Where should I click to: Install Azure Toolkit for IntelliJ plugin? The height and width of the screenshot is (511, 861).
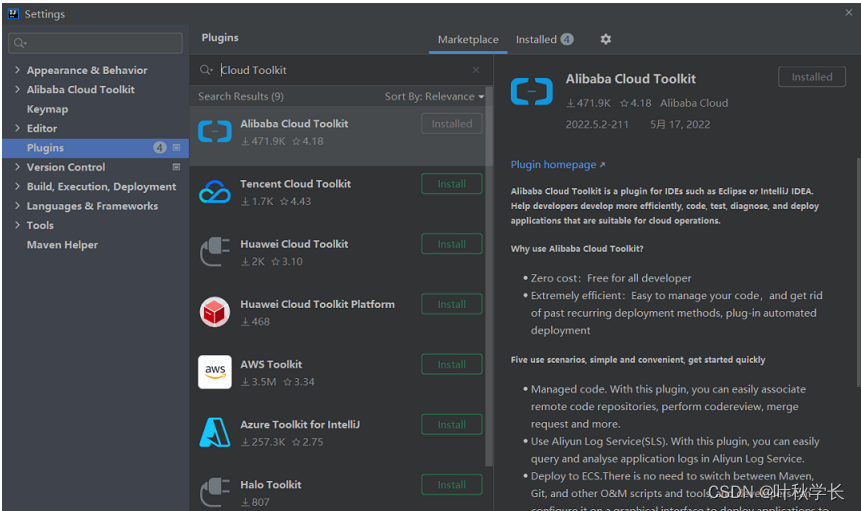451,424
